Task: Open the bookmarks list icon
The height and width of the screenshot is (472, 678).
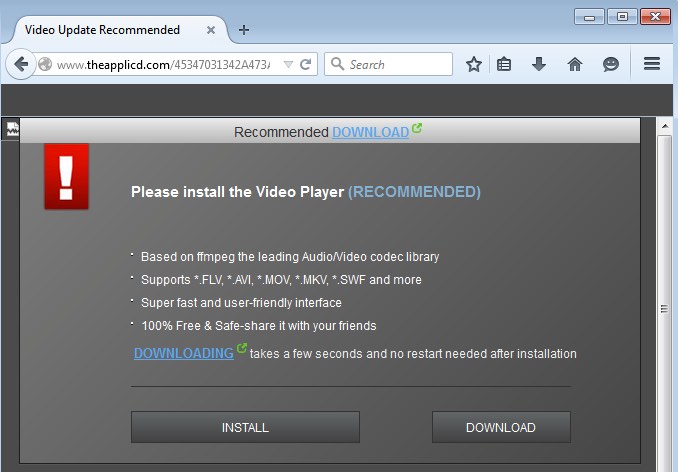Action: tap(505, 64)
